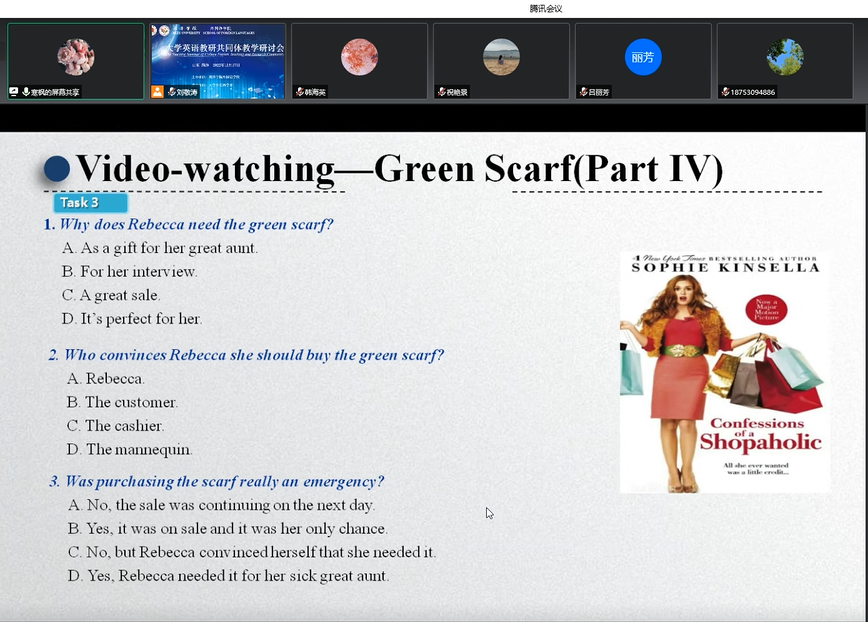This screenshot has height=622, width=868.
Task: Open 祝艳景's participant tile avatar
Action: (x=501, y=57)
